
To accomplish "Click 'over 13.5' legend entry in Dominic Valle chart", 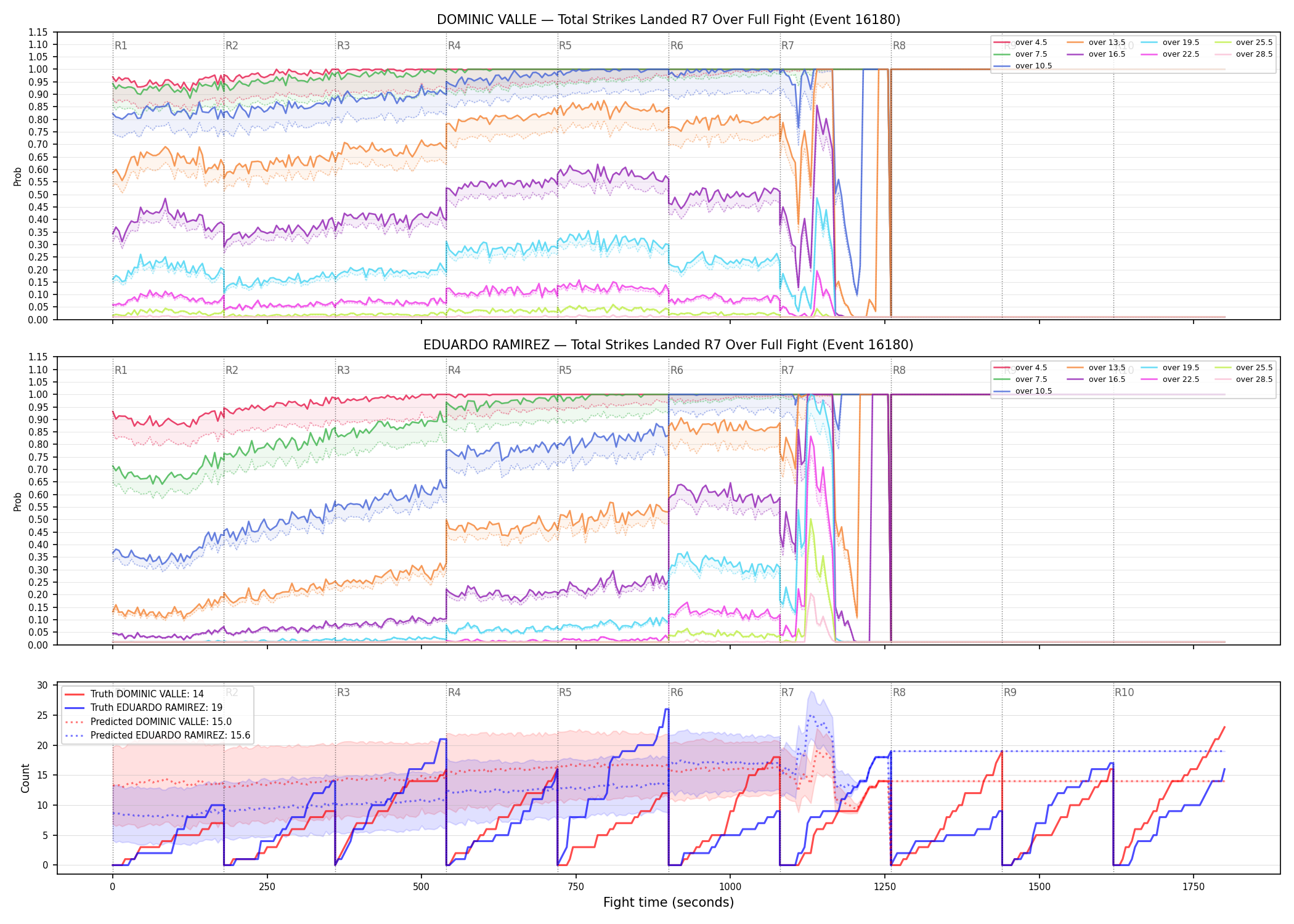I will tap(1096, 43).
